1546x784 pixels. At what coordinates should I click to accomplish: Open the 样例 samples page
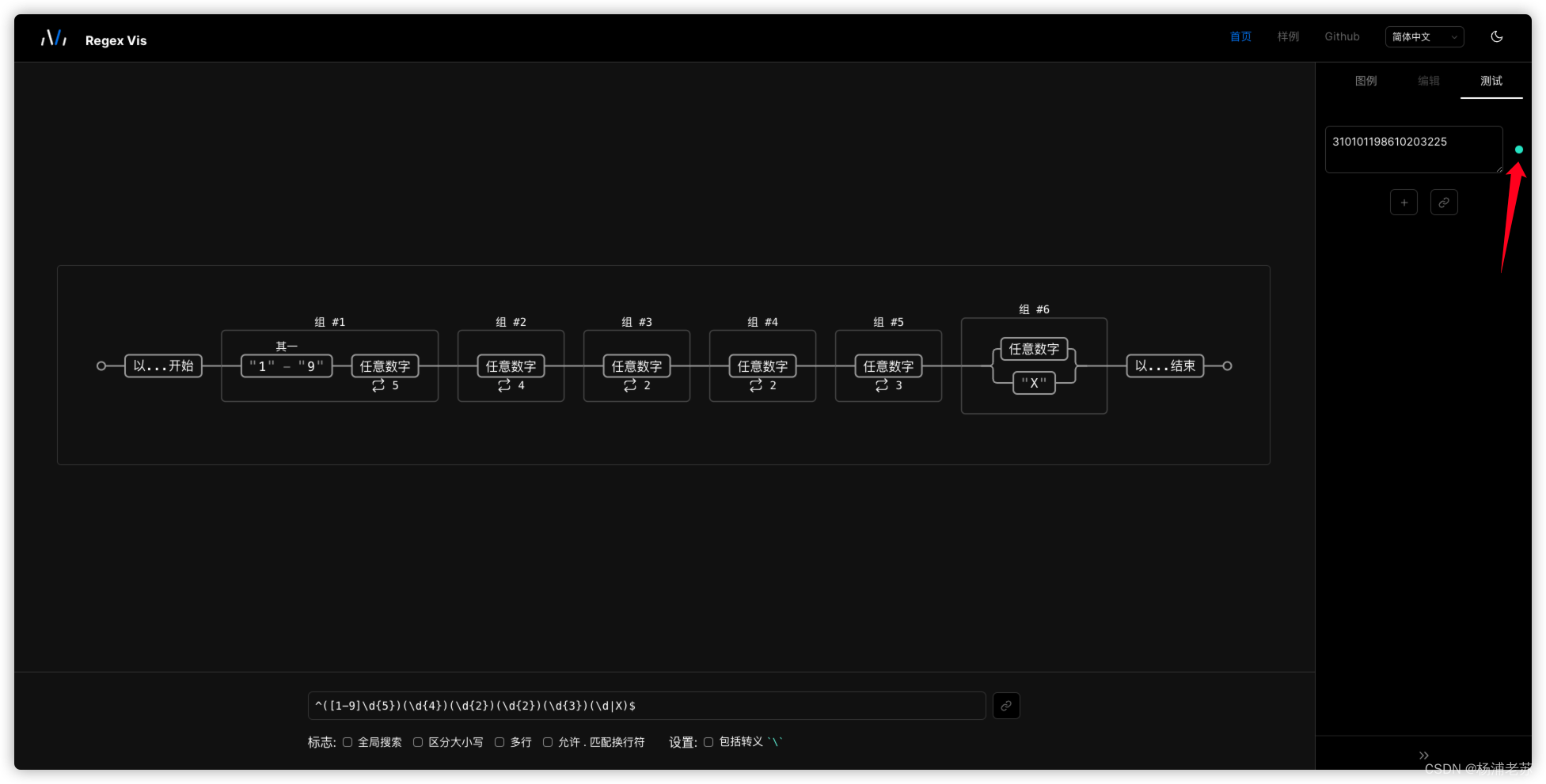(x=1288, y=37)
